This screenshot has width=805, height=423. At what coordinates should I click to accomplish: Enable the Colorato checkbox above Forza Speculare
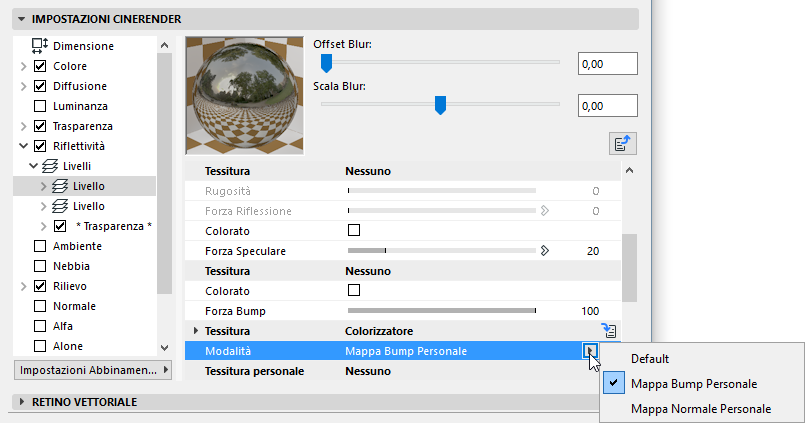[353, 230]
